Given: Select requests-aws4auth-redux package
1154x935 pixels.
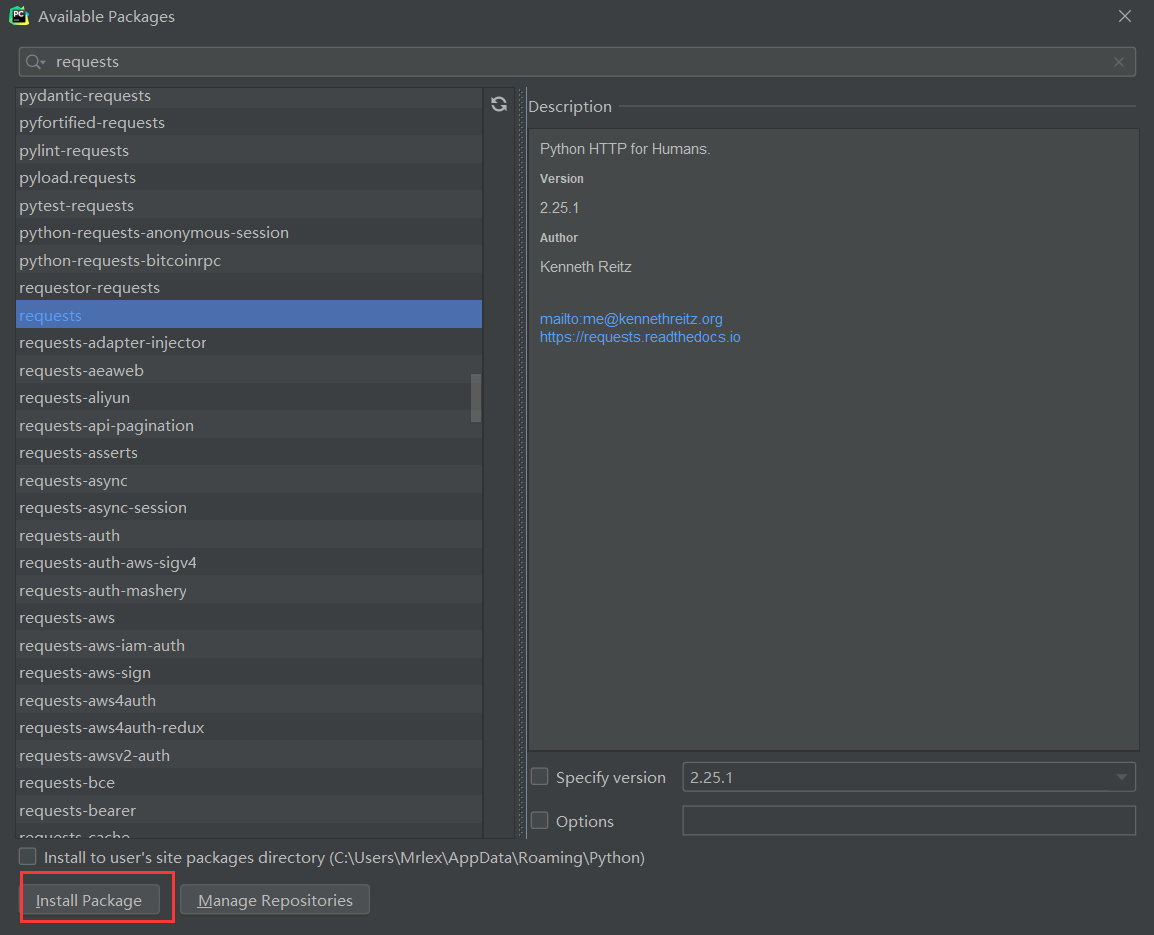Looking at the screenshot, I should click(249, 728).
